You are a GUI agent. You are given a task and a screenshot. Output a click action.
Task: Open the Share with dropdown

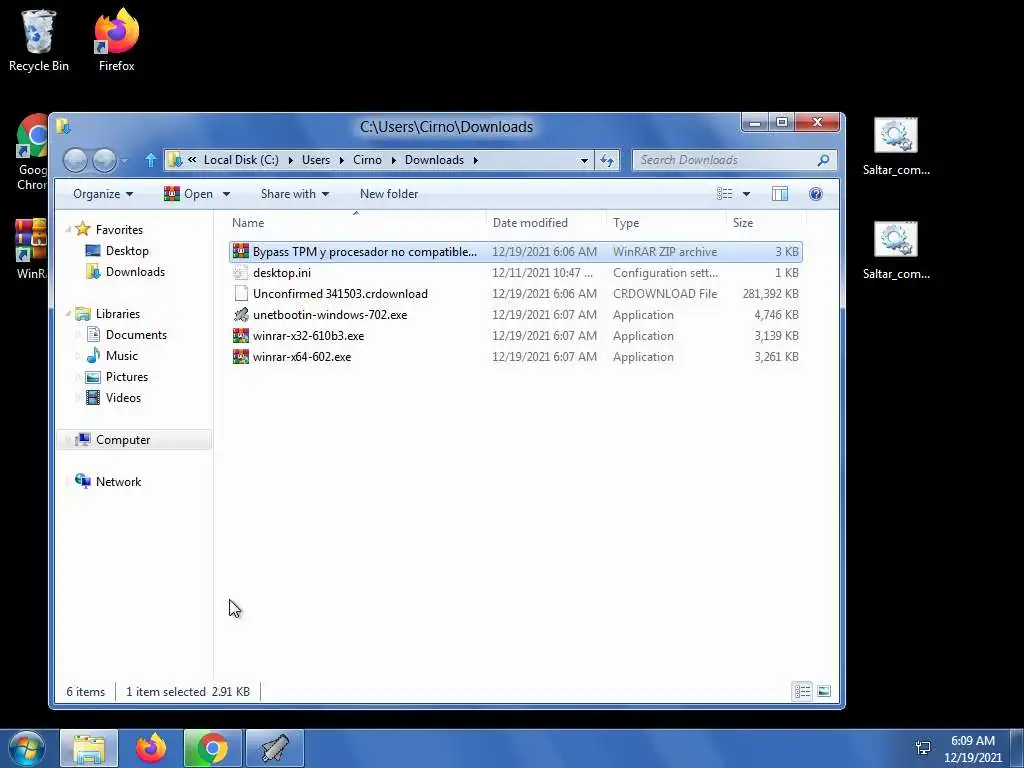pos(295,194)
